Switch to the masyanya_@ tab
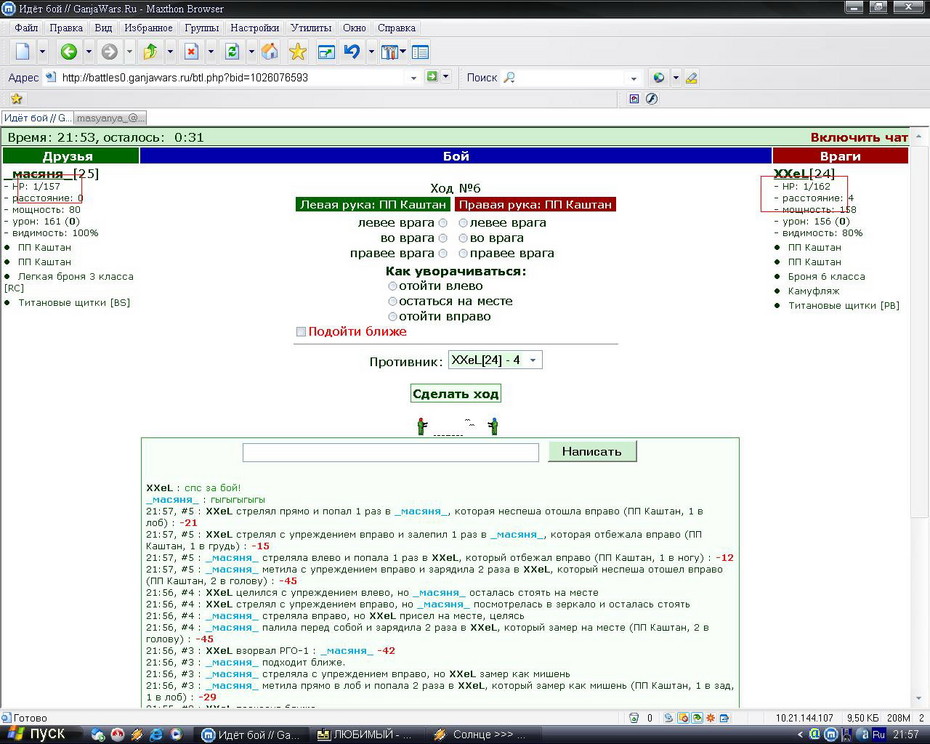 click(110, 118)
